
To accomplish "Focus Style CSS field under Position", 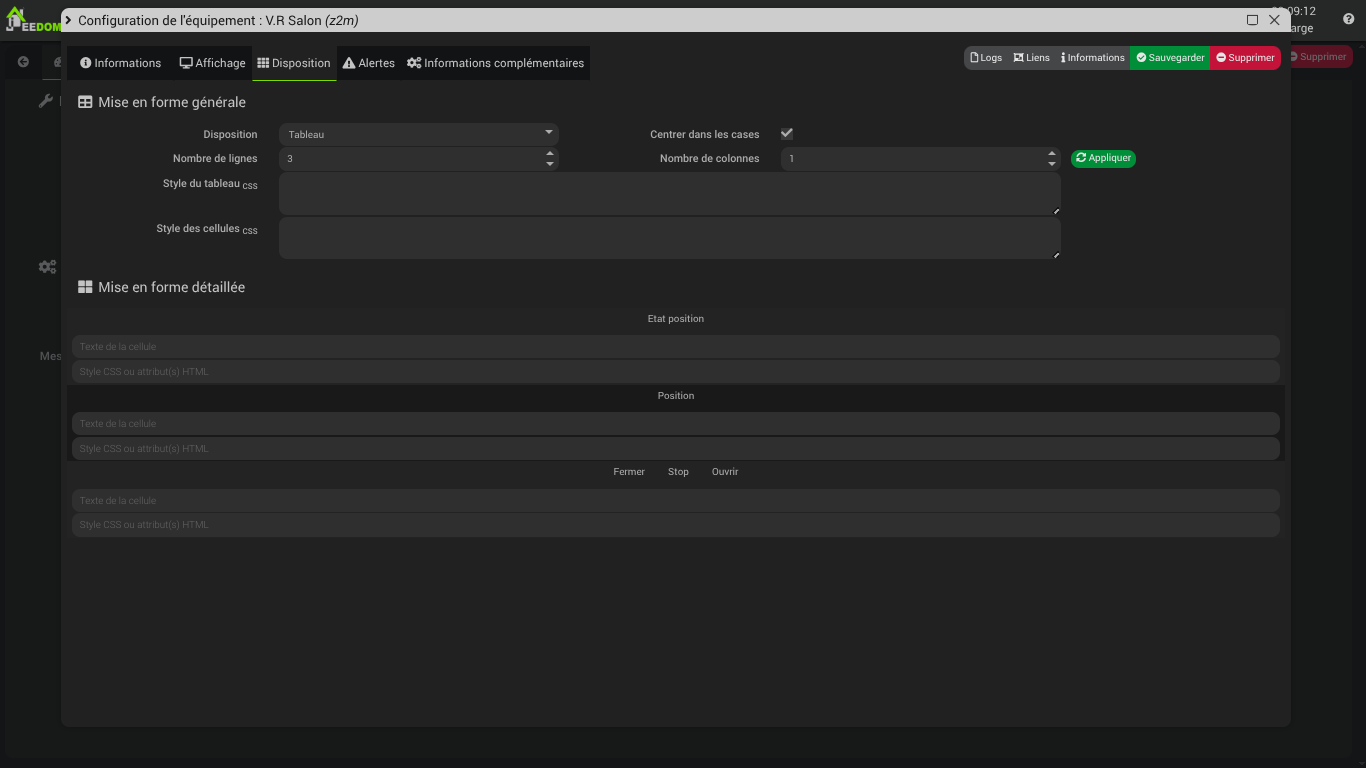I will (x=676, y=449).
